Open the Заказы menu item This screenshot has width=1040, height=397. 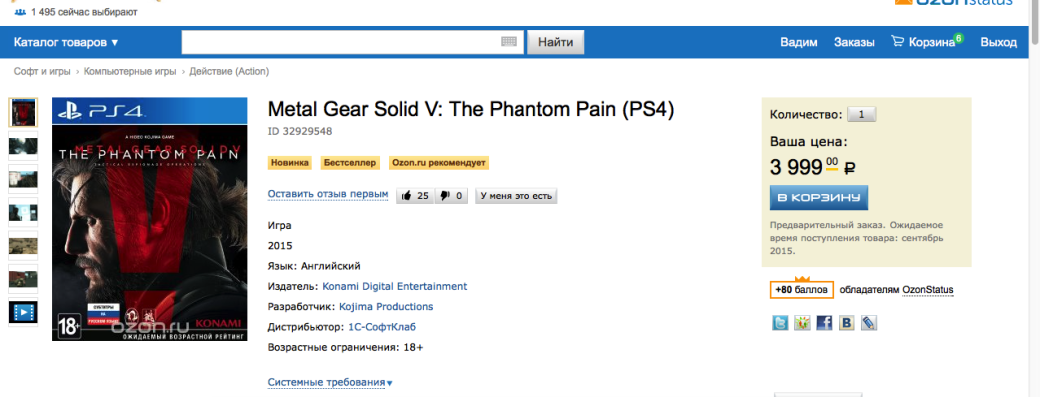pos(854,42)
